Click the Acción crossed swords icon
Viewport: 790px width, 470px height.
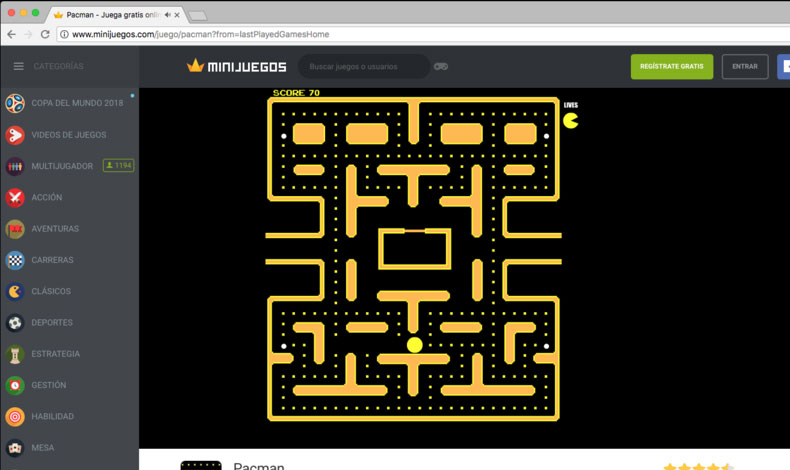pyautogui.click(x=15, y=197)
